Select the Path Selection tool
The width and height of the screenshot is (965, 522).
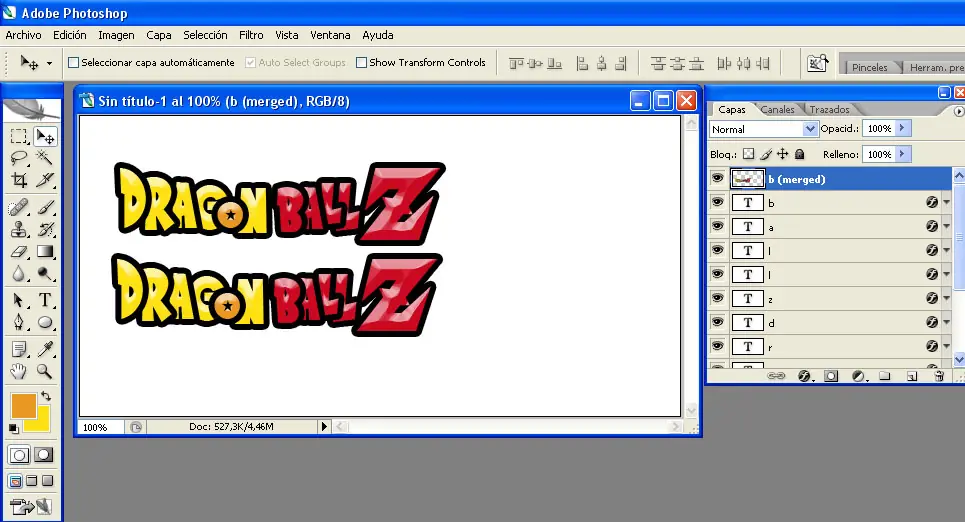point(19,300)
